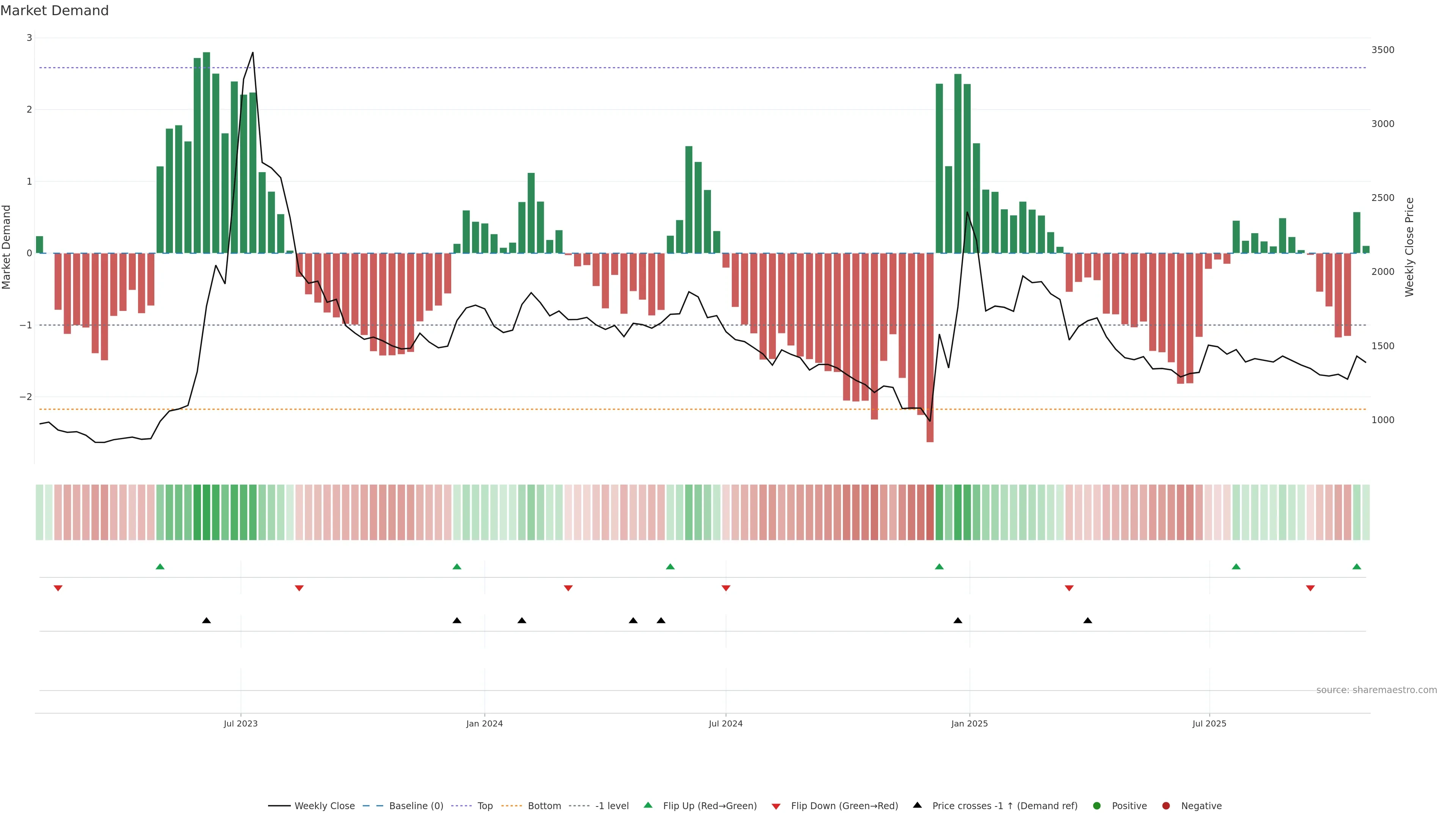Click the green Flip Up triangle legend icon
Viewport: 1456px width, 819px height.
coord(648,805)
